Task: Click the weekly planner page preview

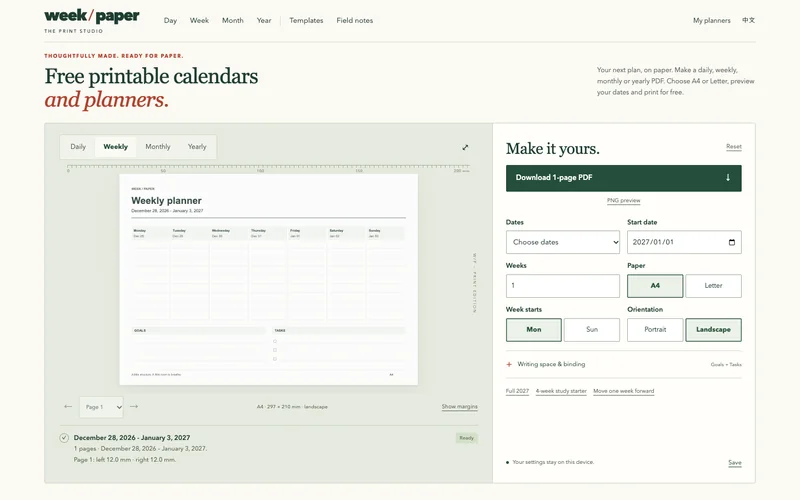Action: pos(268,280)
